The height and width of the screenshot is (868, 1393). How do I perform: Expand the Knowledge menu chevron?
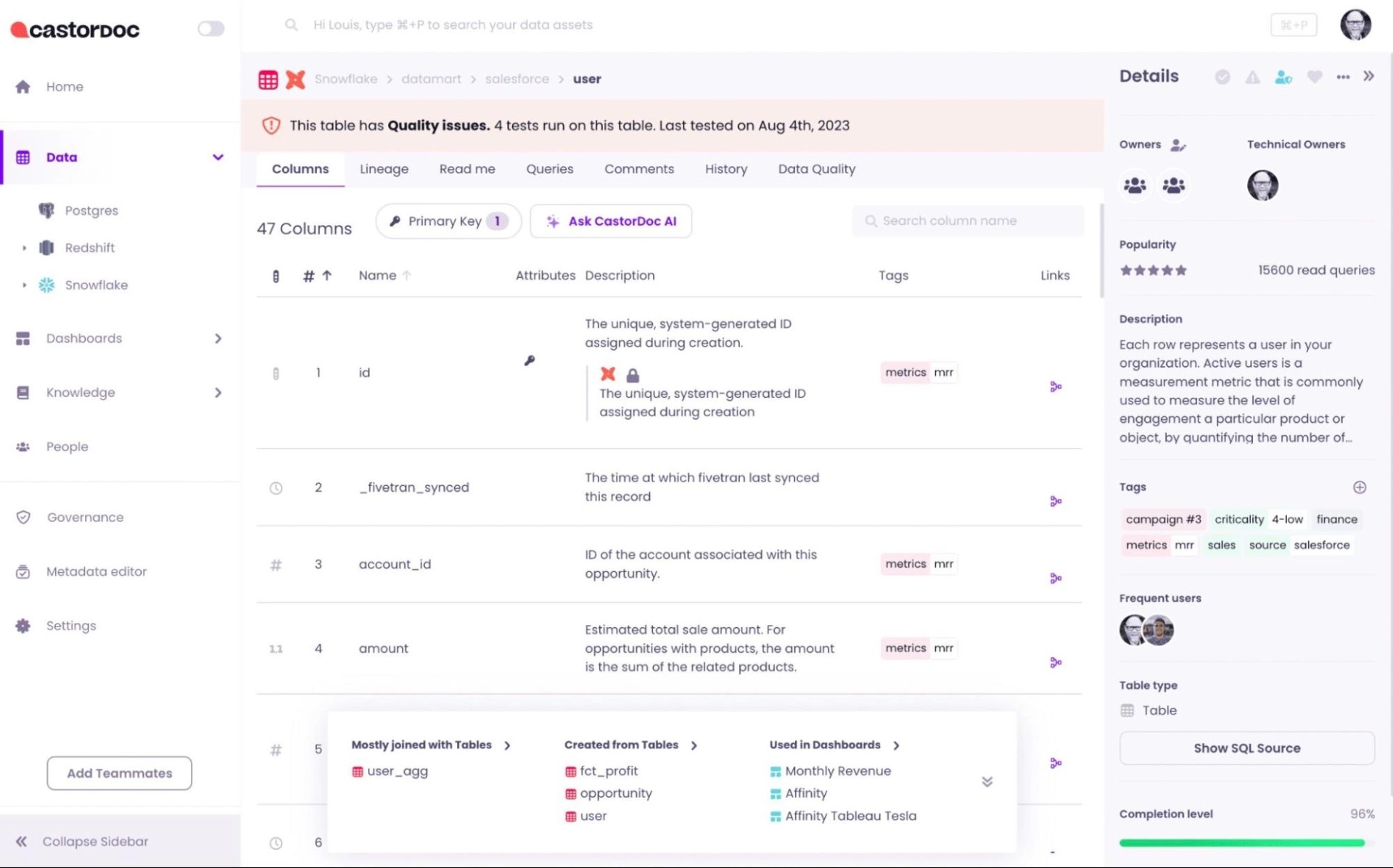click(x=218, y=393)
